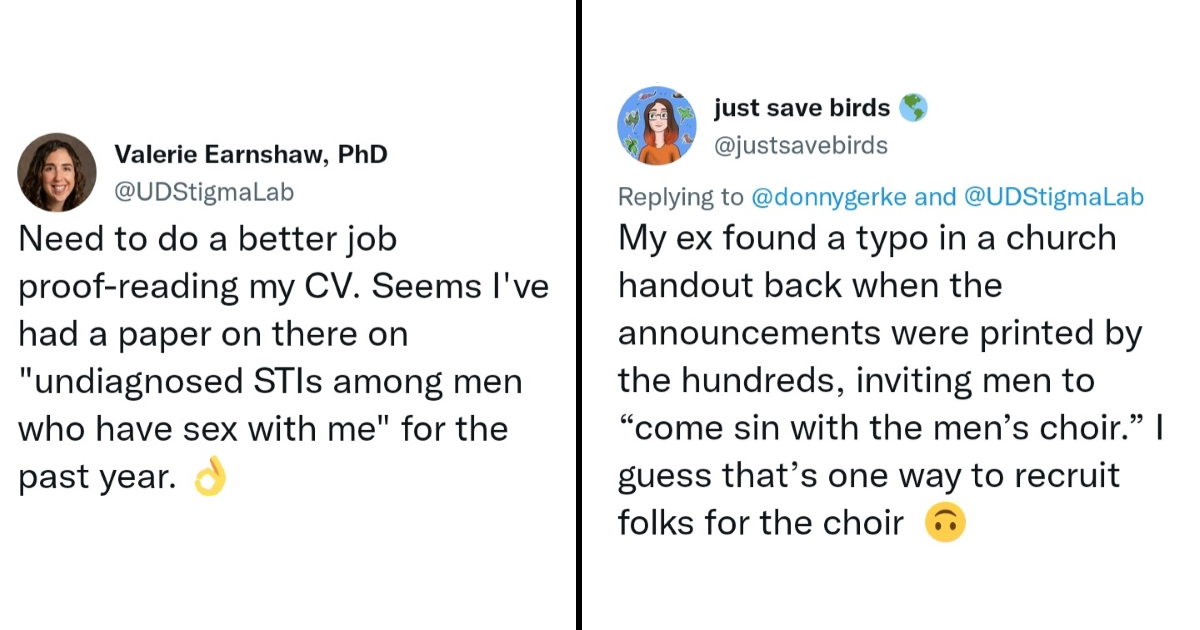Click the OK hand emoji

tap(210, 479)
